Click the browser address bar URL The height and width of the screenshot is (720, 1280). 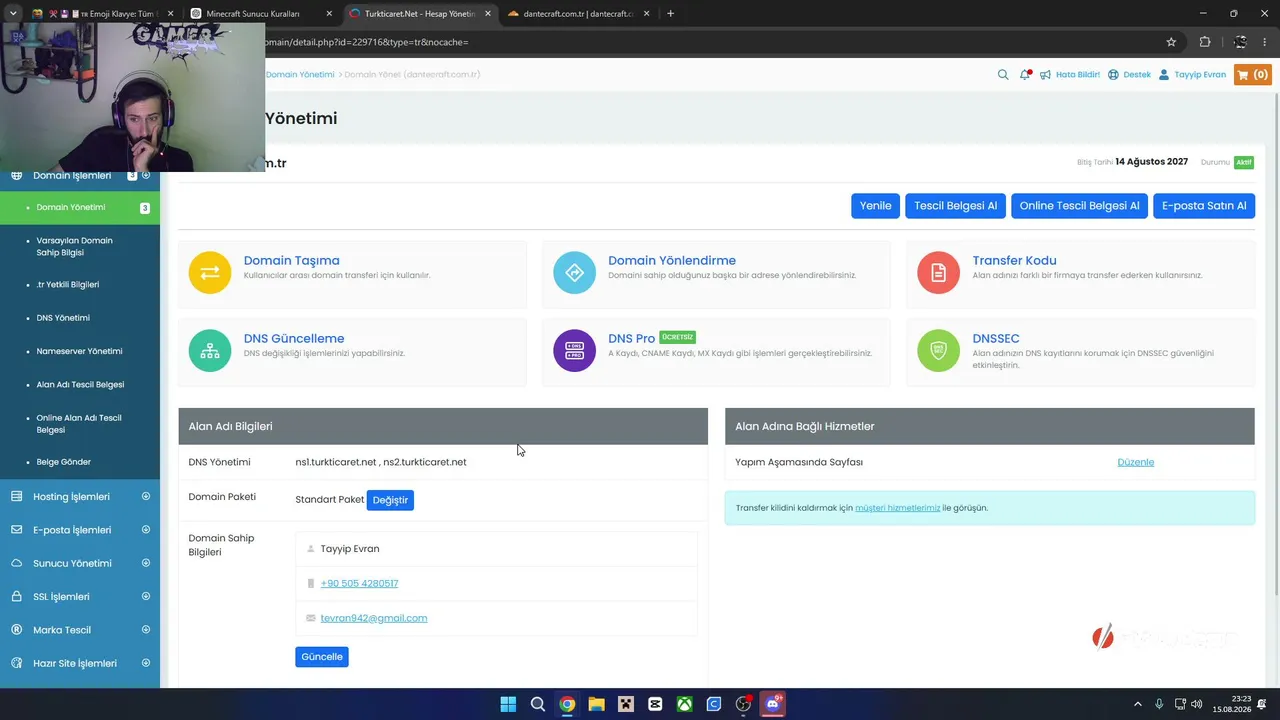367,42
